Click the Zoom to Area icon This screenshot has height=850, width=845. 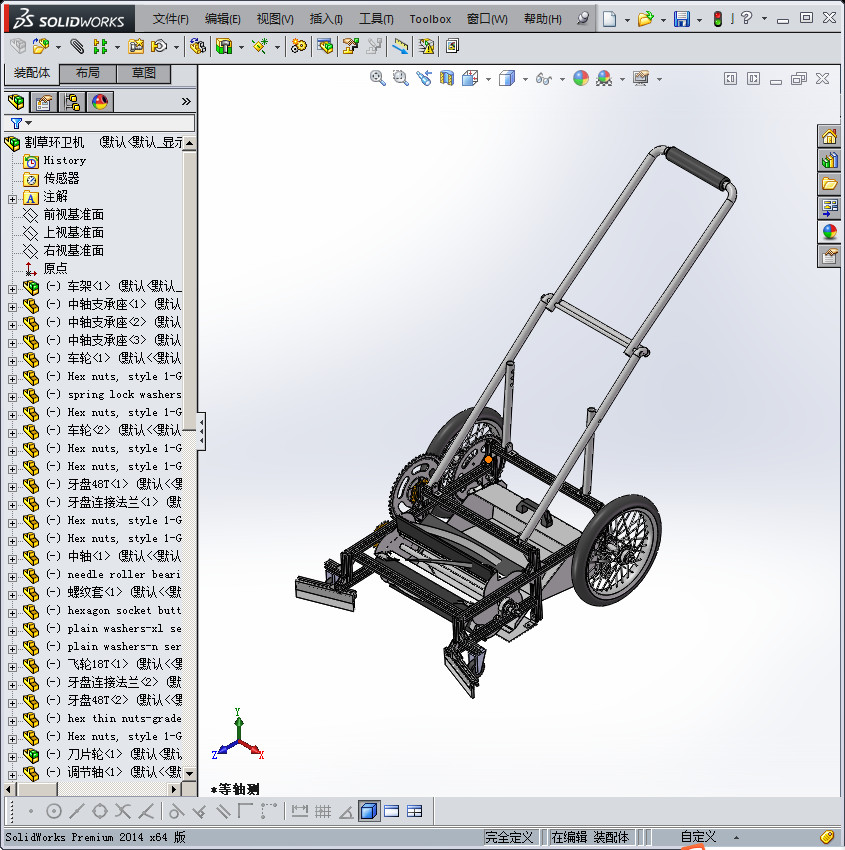coord(401,79)
